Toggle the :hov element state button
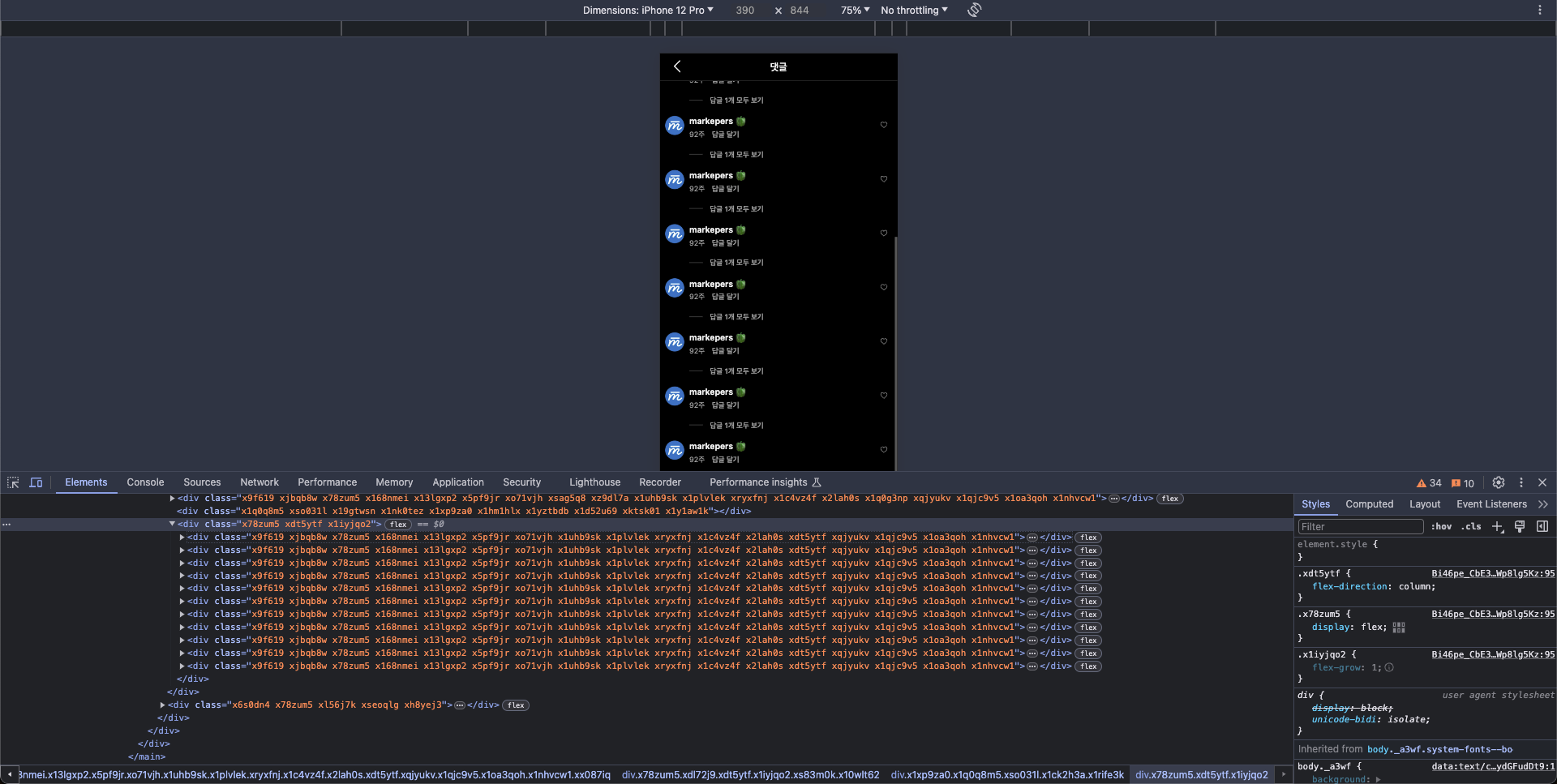Image resolution: width=1557 pixels, height=784 pixels. 1441,526
